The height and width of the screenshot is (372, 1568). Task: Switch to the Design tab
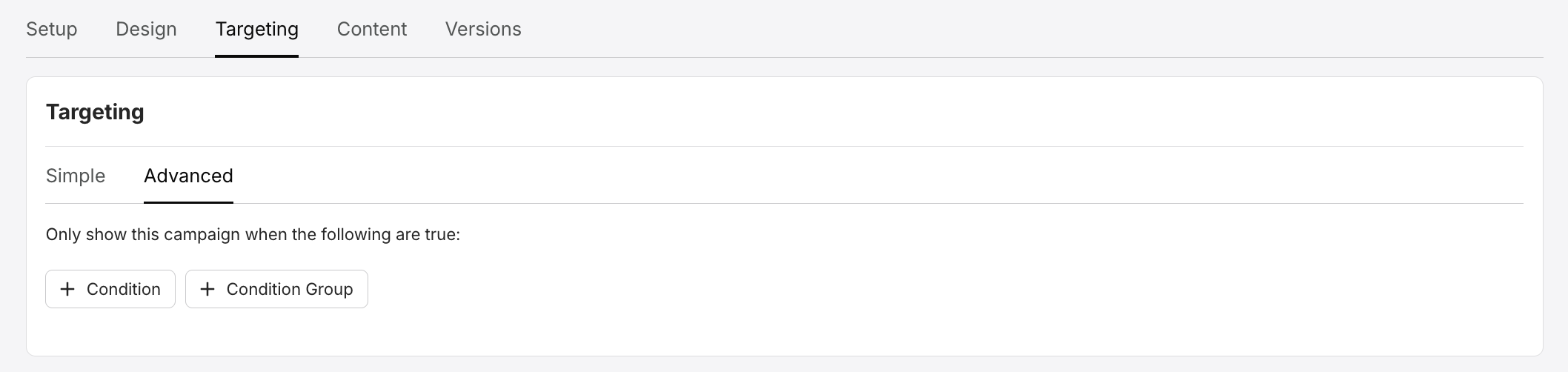(x=146, y=29)
